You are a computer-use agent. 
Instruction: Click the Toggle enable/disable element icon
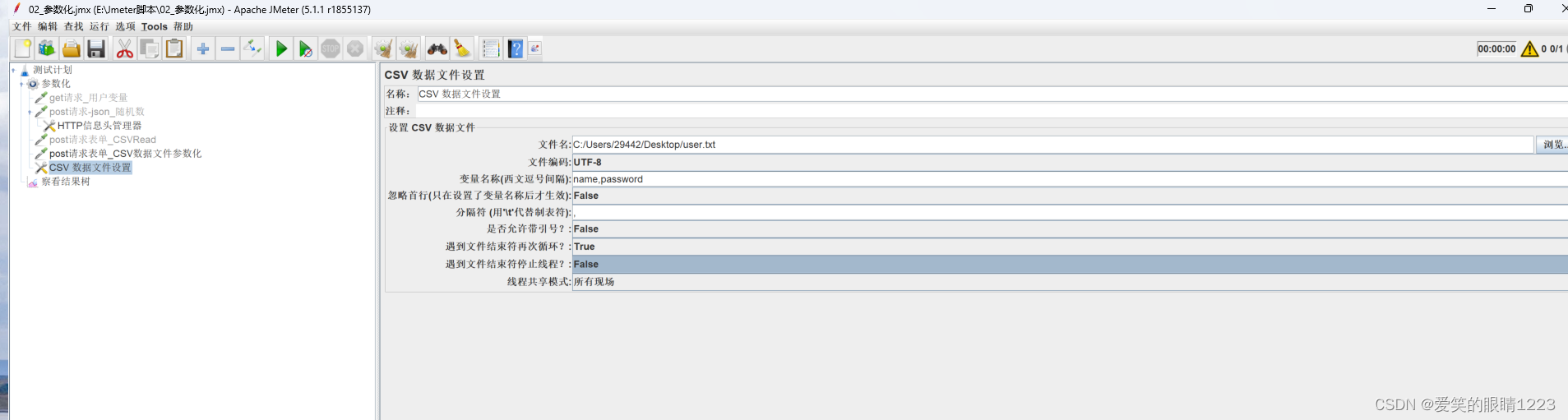[x=252, y=48]
